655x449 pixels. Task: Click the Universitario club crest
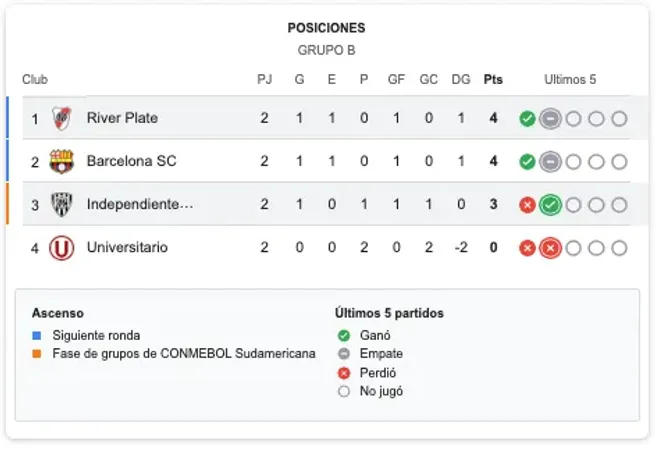click(x=62, y=248)
